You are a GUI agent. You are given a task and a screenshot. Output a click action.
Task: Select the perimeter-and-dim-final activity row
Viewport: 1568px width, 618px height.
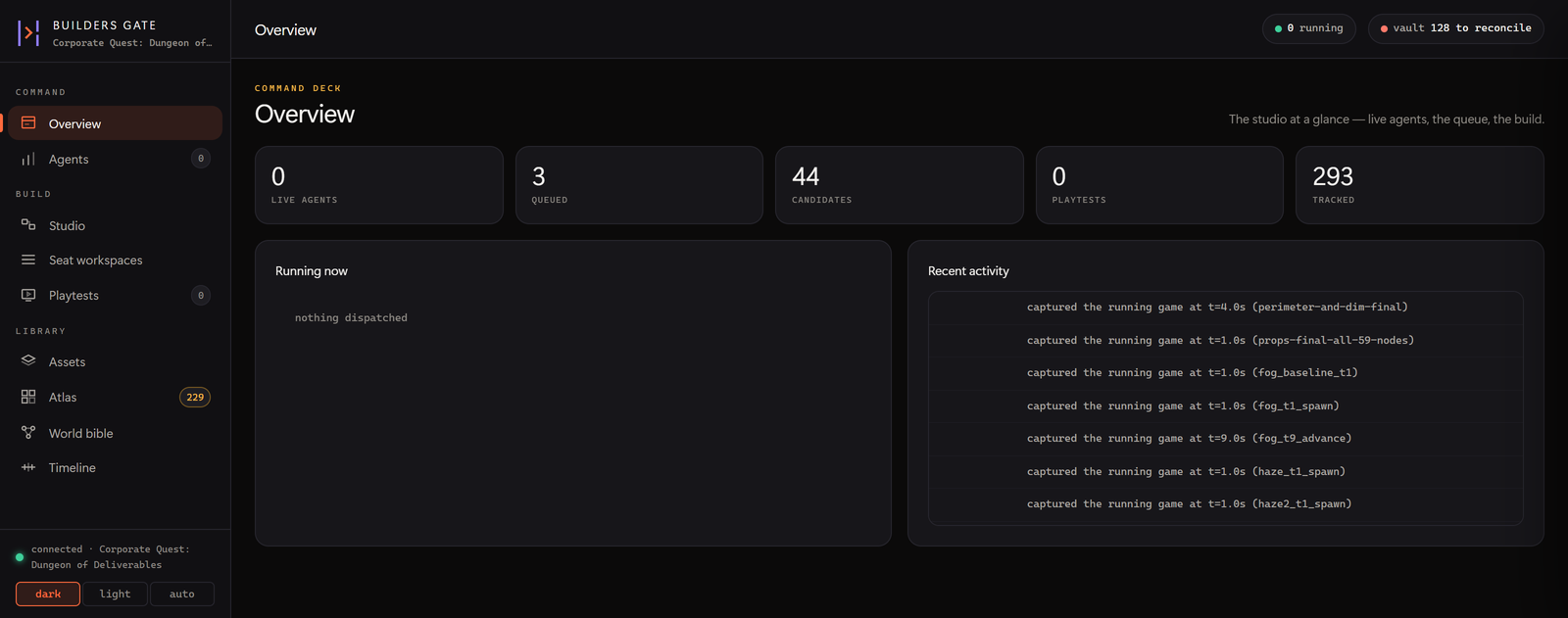(x=1226, y=308)
